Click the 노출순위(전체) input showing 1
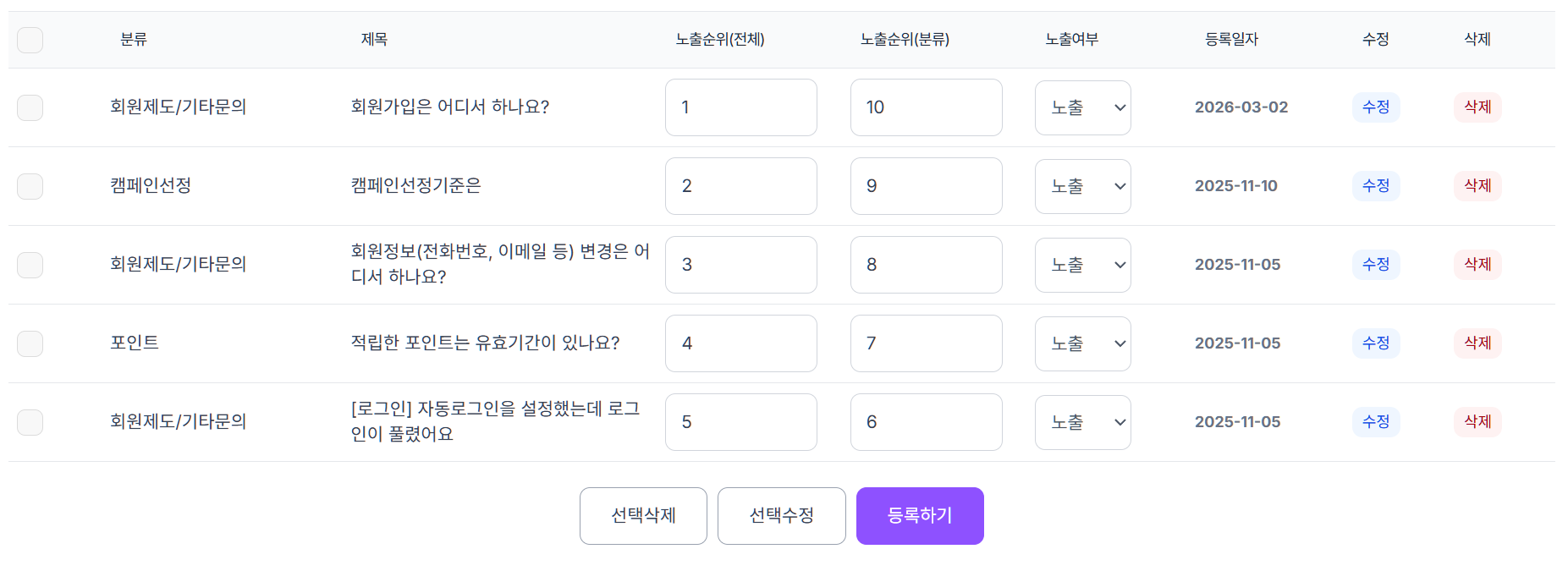 [740, 107]
